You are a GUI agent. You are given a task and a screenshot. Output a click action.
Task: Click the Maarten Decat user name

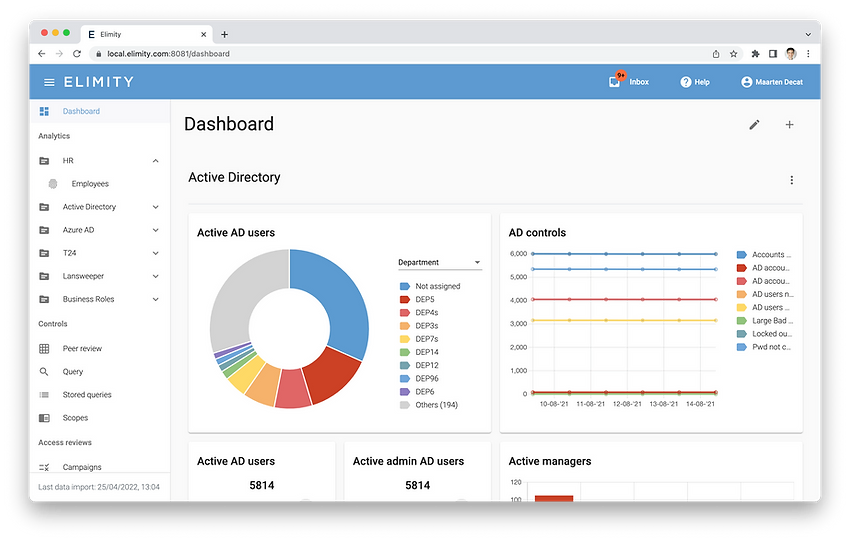coord(779,82)
